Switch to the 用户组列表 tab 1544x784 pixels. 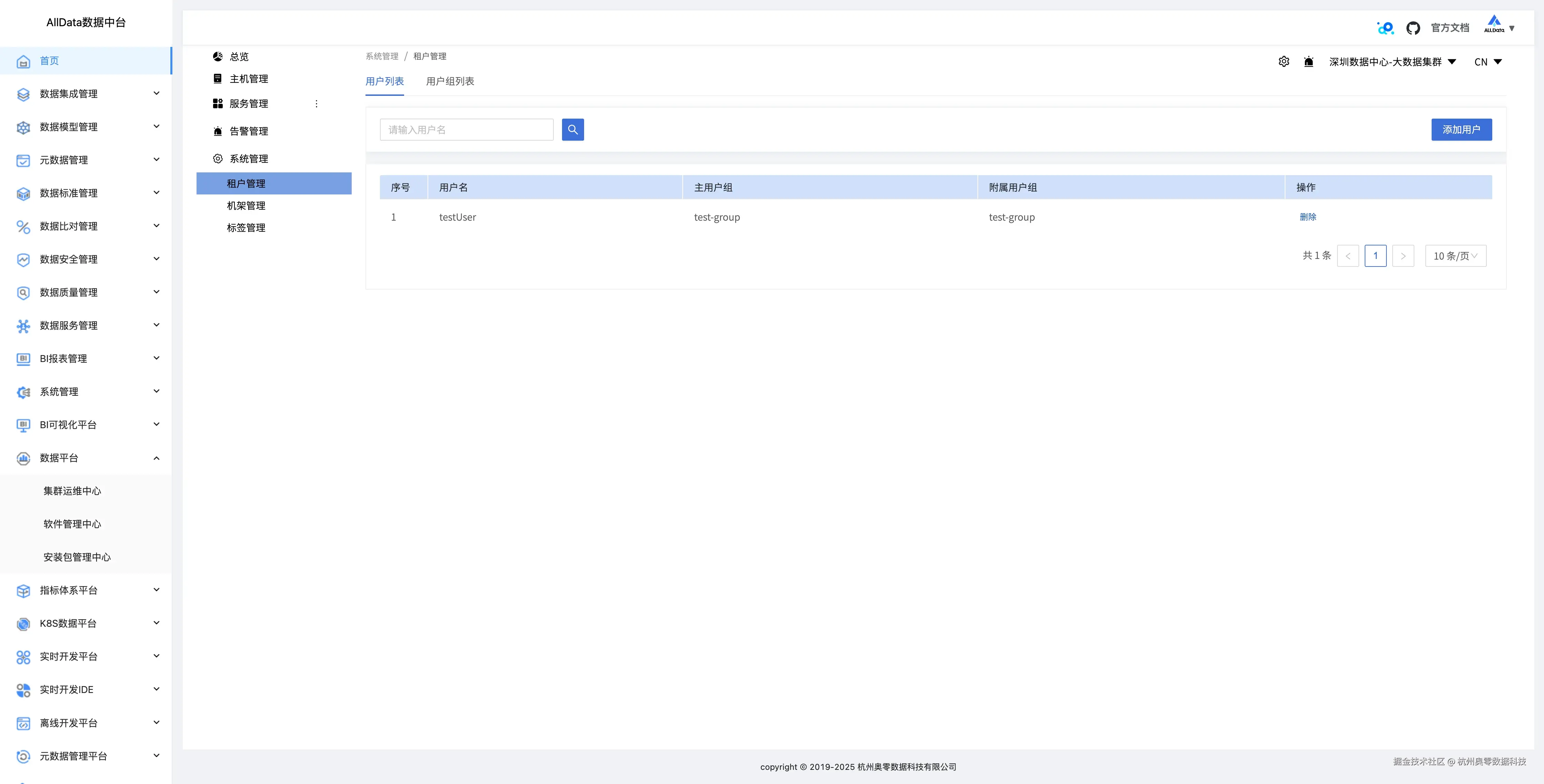pyautogui.click(x=450, y=81)
